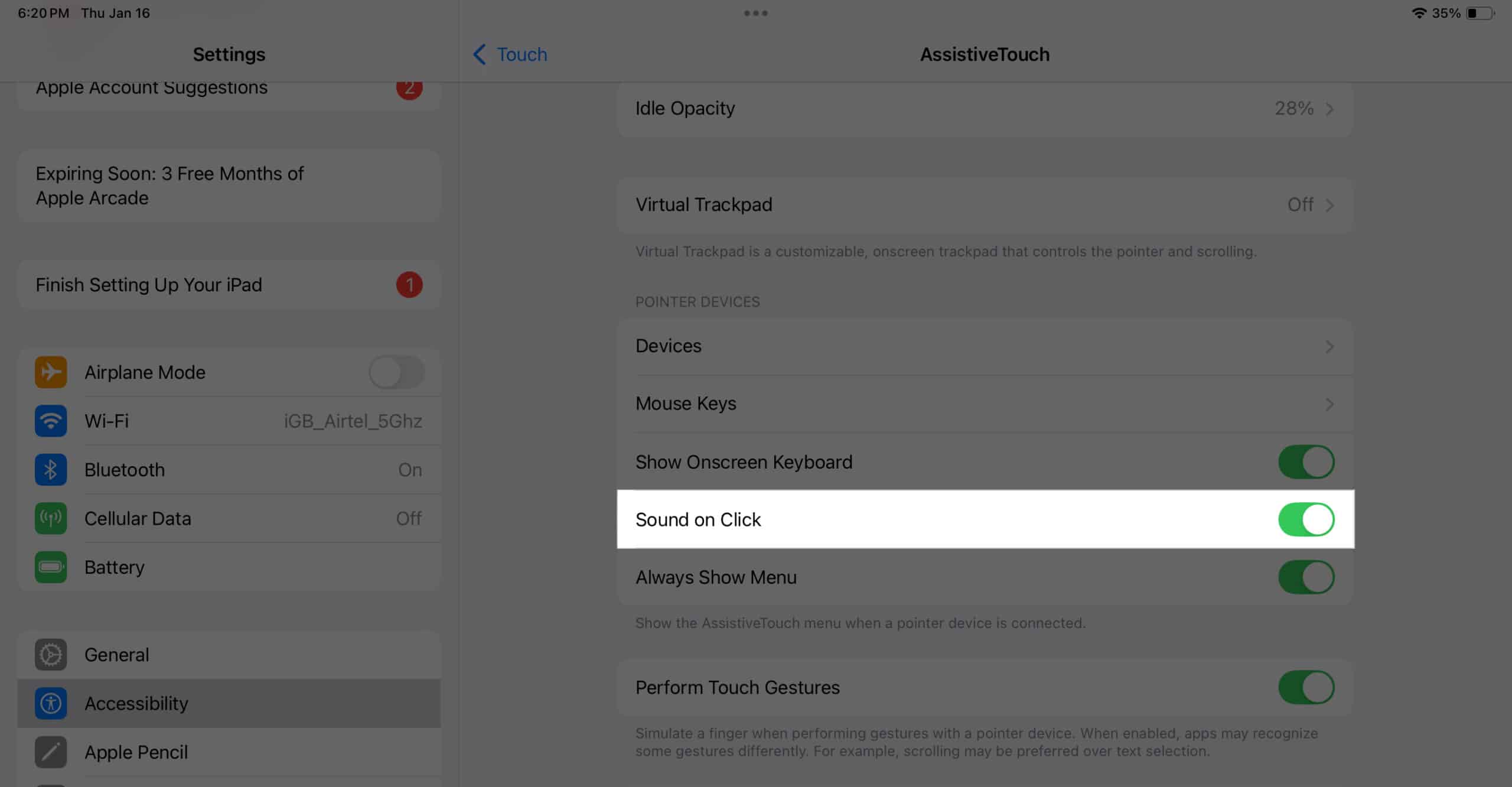This screenshot has height=787, width=1512.
Task: Toggle Sound on Click setting
Action: point(1306,519)
